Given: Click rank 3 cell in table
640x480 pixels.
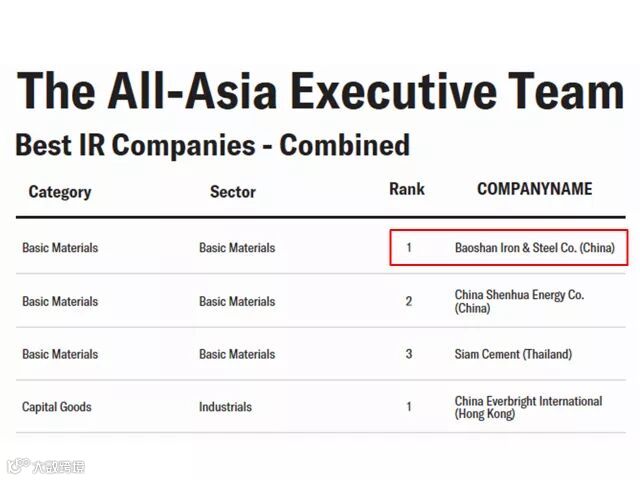Looking at the screenshot, I should click(408, 354).
